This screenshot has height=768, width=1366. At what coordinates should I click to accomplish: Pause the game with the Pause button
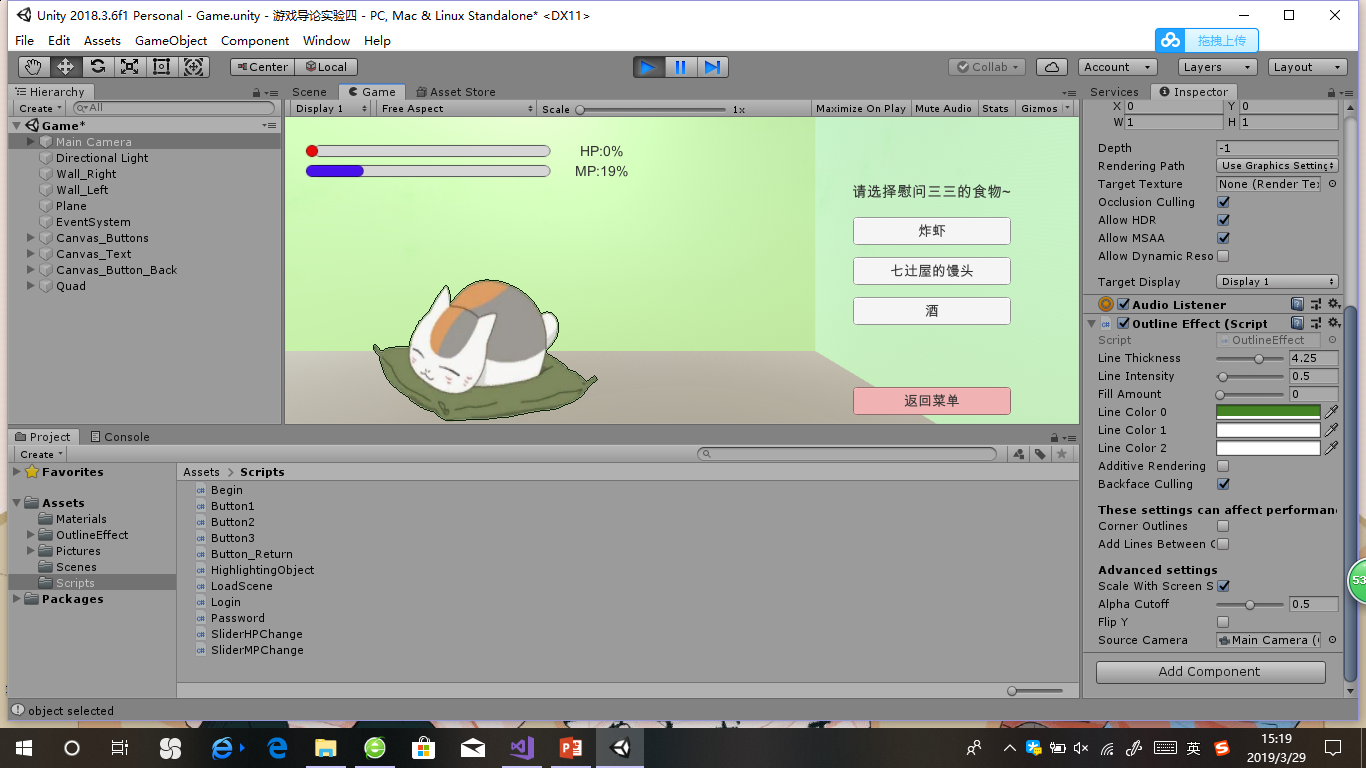point(680,67)
